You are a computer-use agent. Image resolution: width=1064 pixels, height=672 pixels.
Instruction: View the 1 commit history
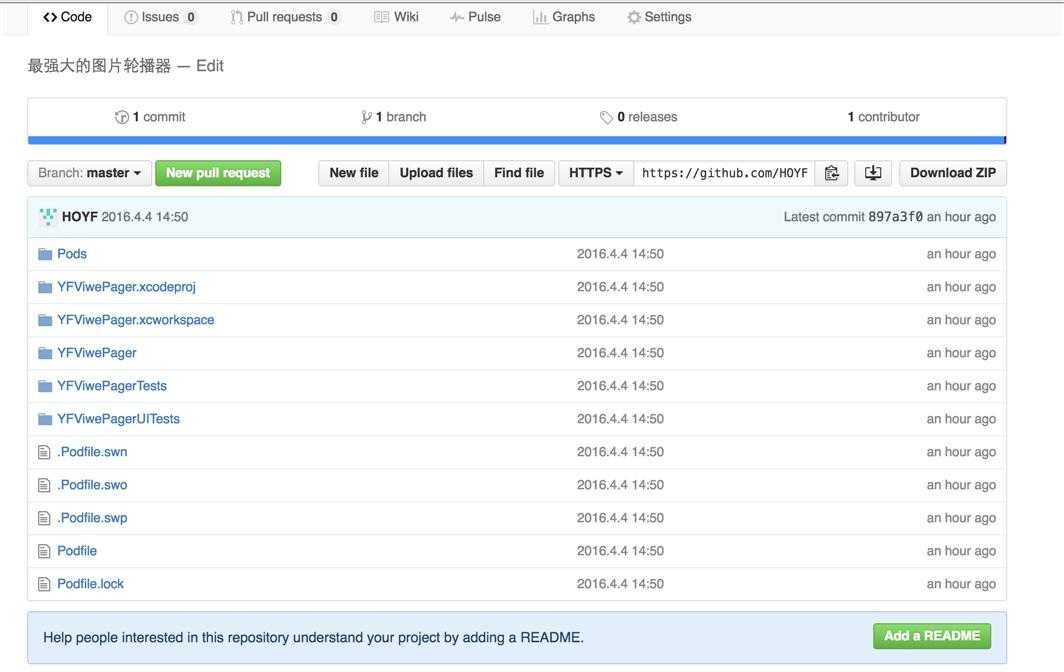(150, 117)
